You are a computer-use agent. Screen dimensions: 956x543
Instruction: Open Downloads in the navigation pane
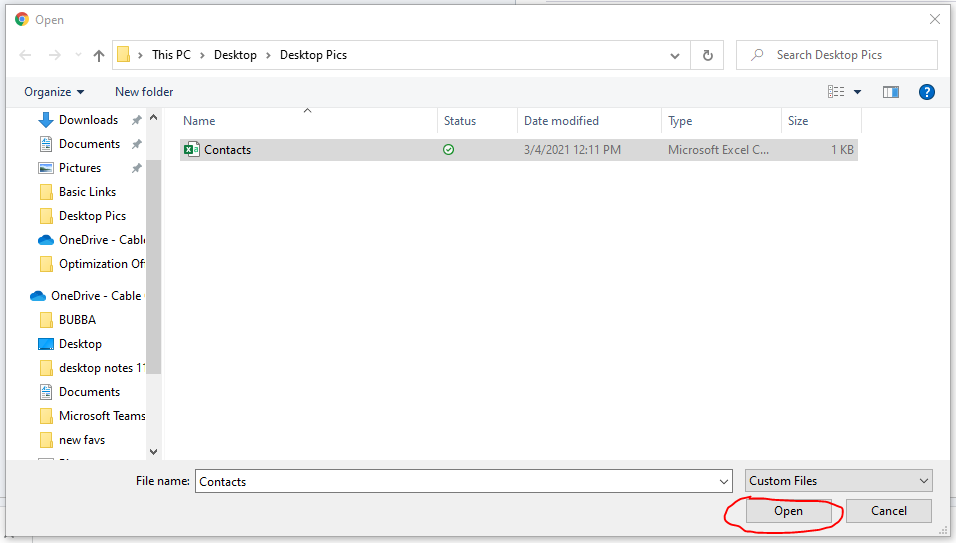88,120
